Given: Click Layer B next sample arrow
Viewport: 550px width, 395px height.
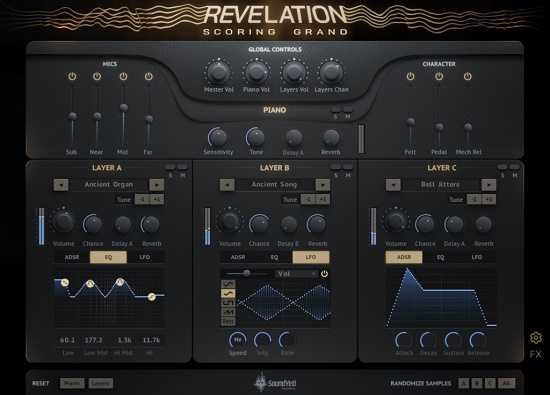Looking at the screenshot, I should coord(322,185).
